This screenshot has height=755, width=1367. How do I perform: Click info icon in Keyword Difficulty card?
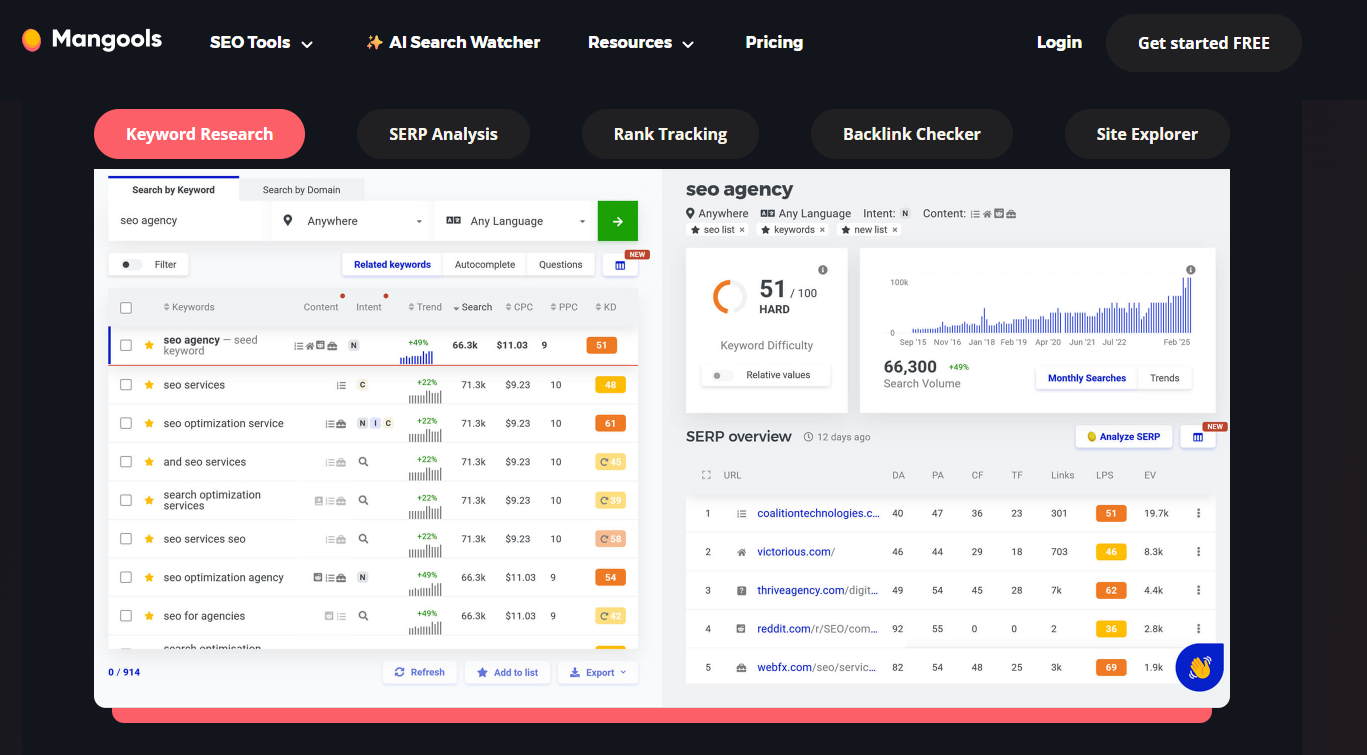[823, 270]
